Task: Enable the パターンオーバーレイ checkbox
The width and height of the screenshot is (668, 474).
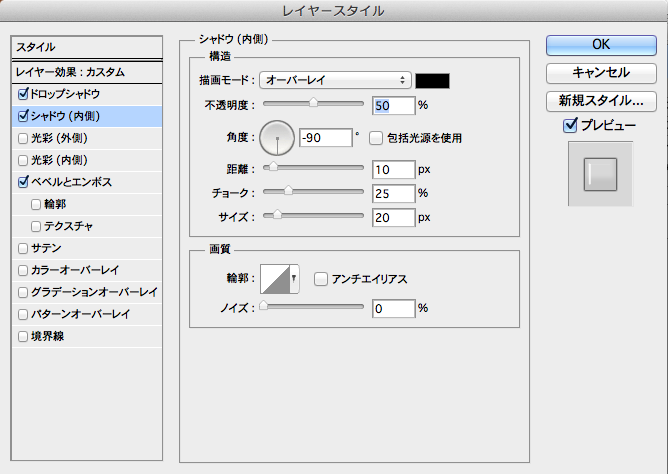Action: (23, 315)
